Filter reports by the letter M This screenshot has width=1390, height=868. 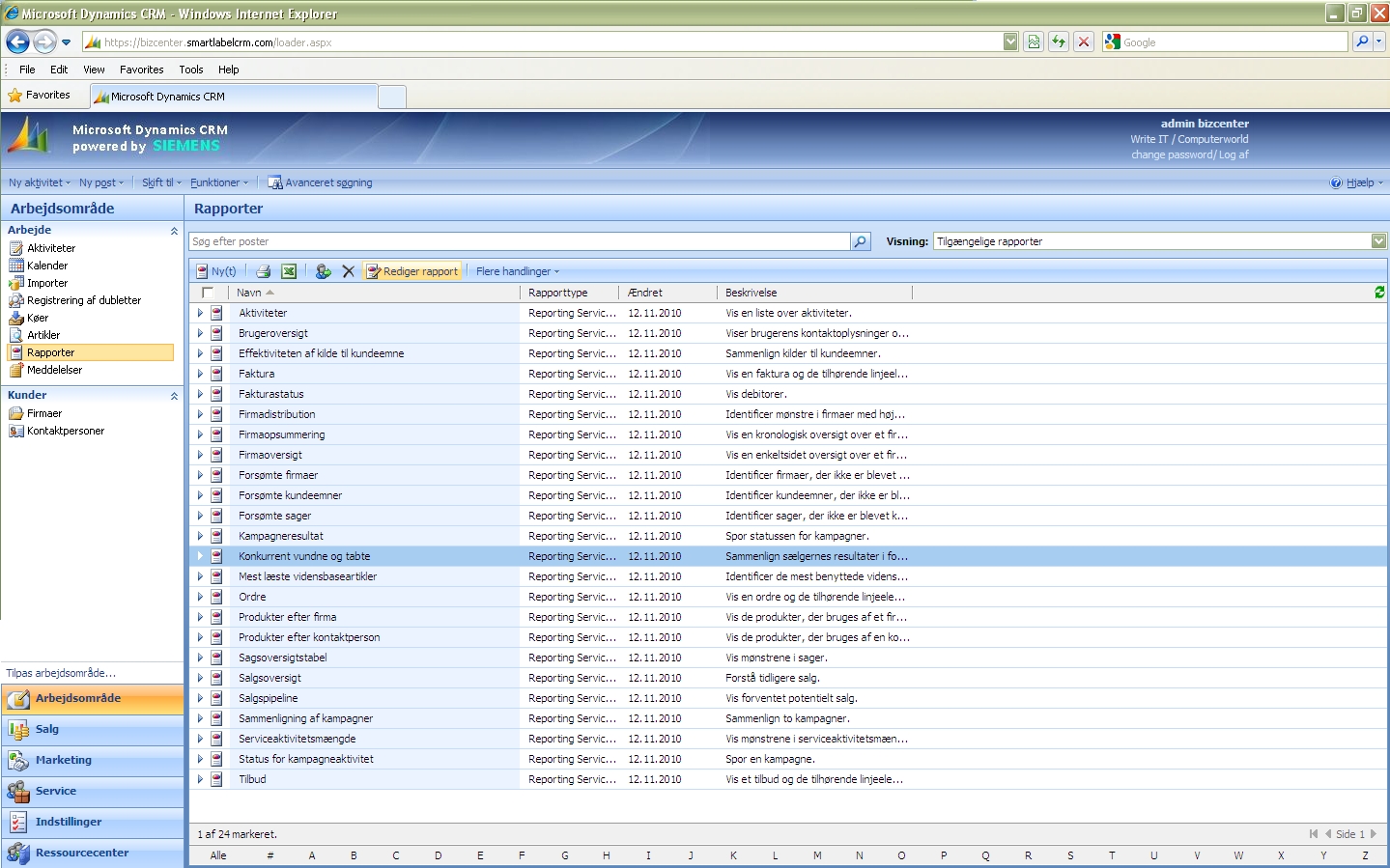(x=817, y=855)
